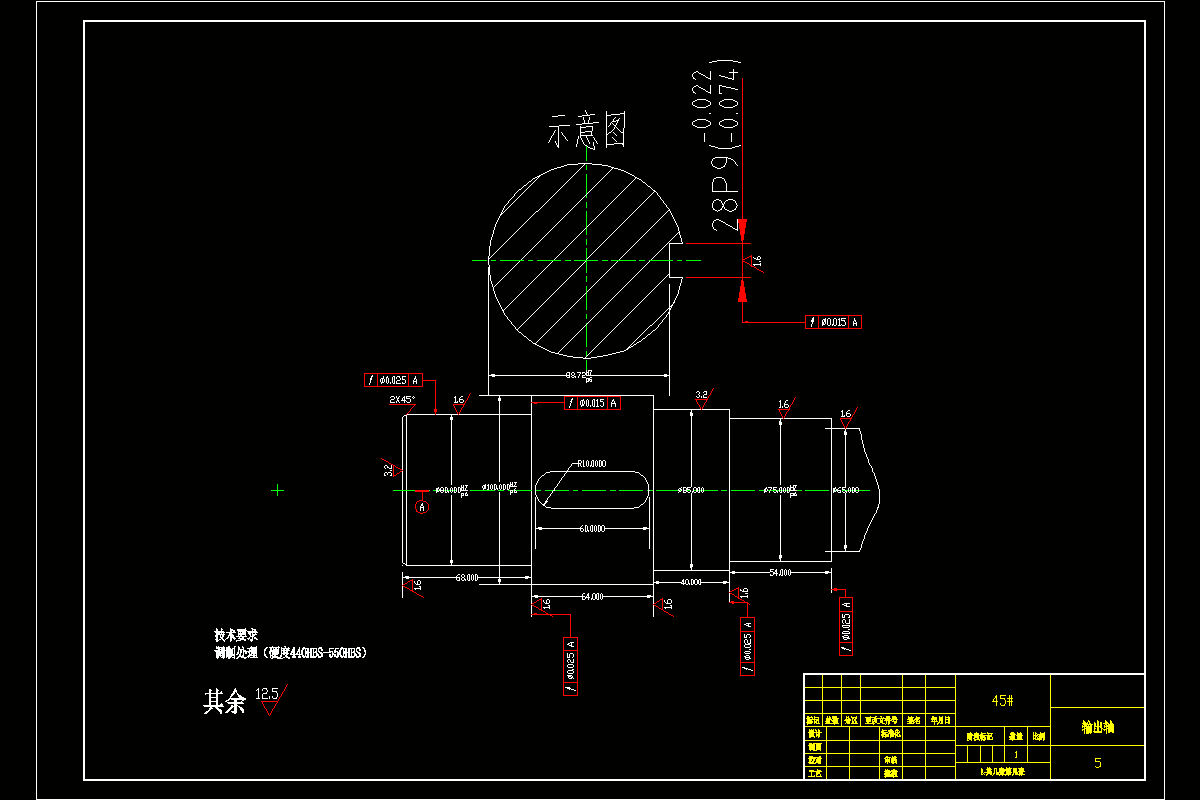This screenshot has height=800, width=1200.
Task: Select the vertical Φ0.025 A frame below the 64.000 dimension
Action: (x=571, y=665)
